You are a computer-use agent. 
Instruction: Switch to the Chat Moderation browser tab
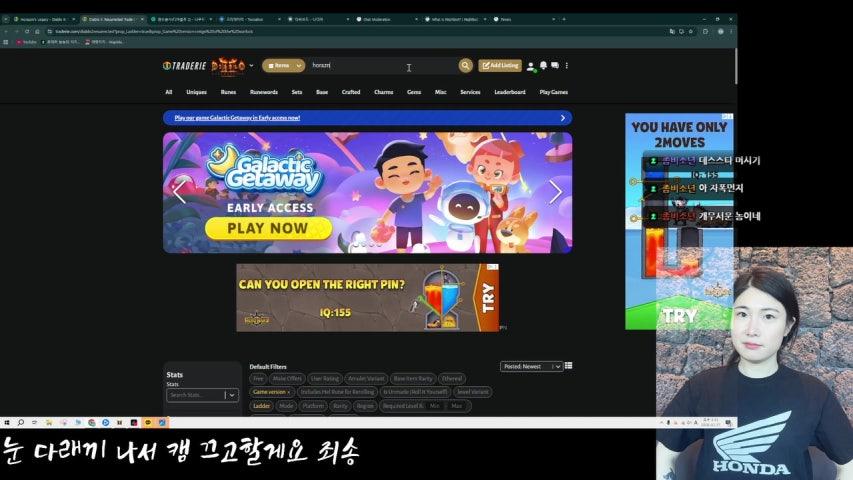[387, 19]
